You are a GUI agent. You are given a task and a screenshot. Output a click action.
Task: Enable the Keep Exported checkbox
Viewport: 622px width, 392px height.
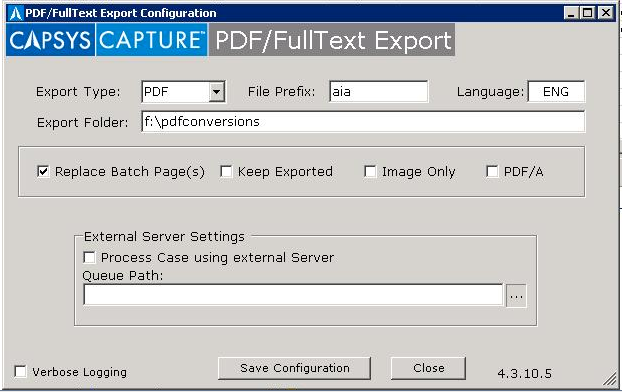click(226, 171)
